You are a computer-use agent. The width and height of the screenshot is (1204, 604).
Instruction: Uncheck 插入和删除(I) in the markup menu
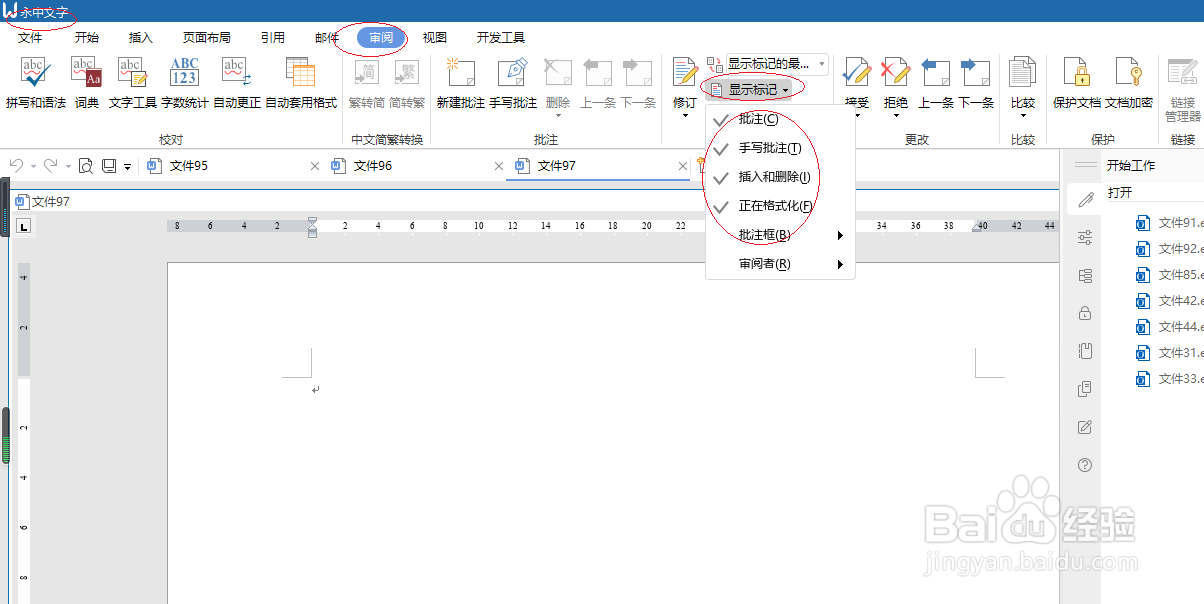coord(780,177)
